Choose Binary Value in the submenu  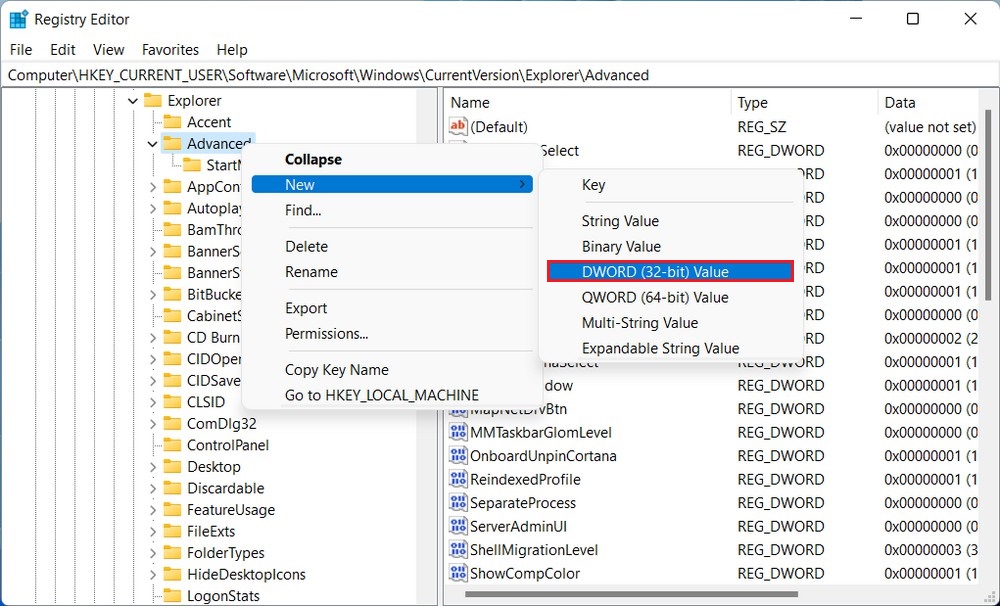(x=670, y=246)
